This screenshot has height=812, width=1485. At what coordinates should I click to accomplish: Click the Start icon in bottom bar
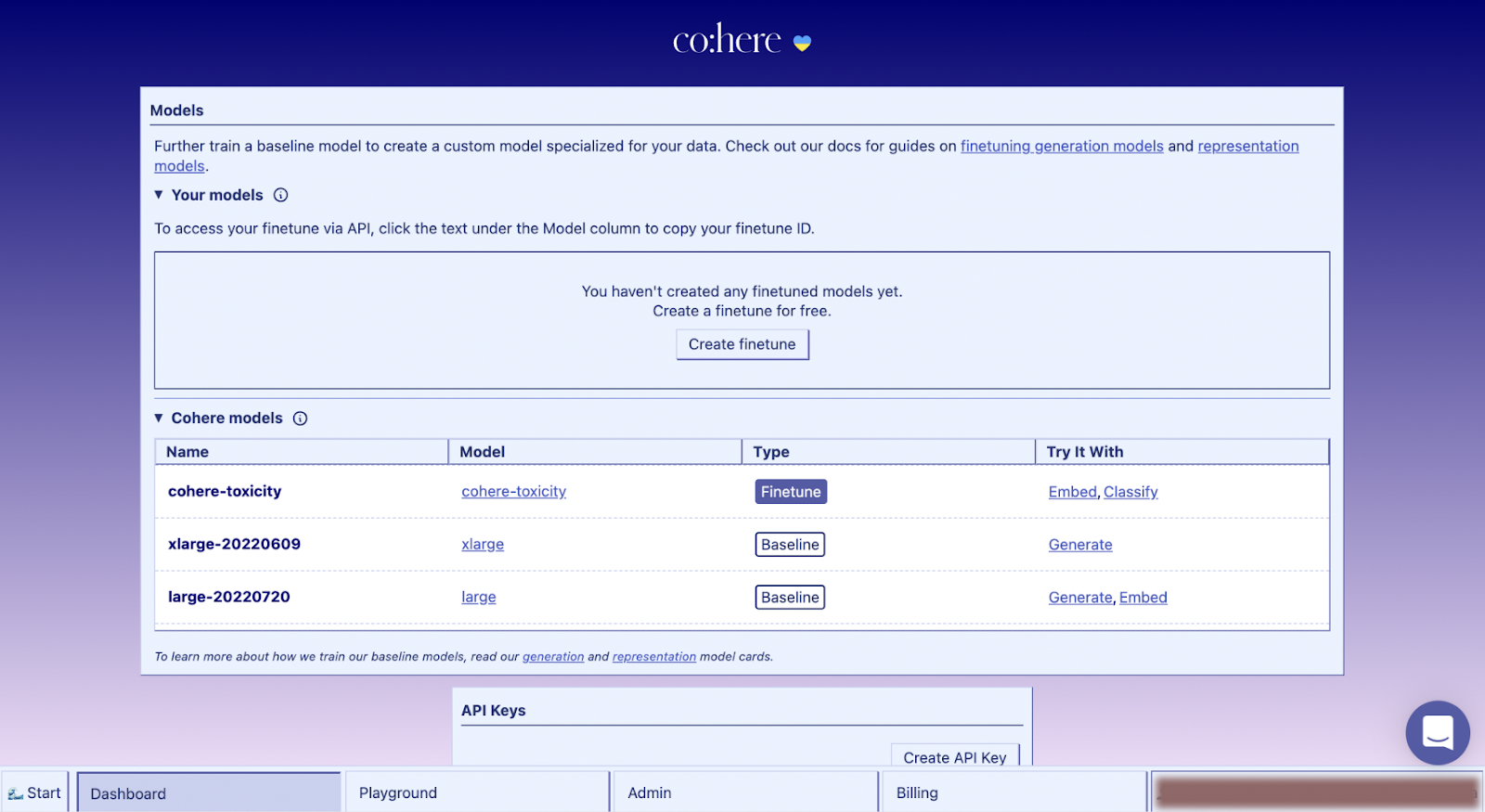34,793
